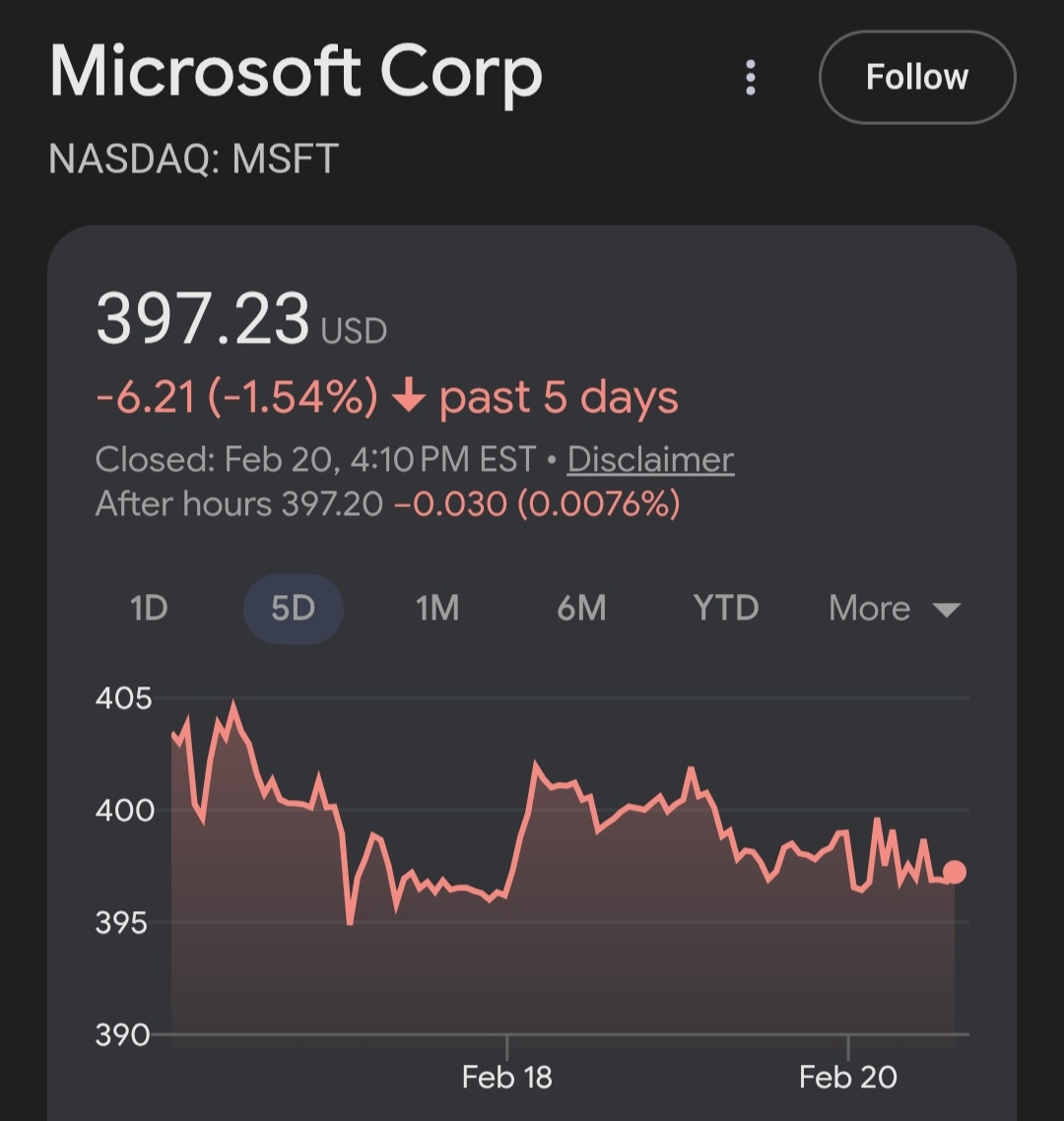Switch to the 1D chart range
This screenshot has width=1064, height=1121.
pyautogui.click(x=149, y=608)
